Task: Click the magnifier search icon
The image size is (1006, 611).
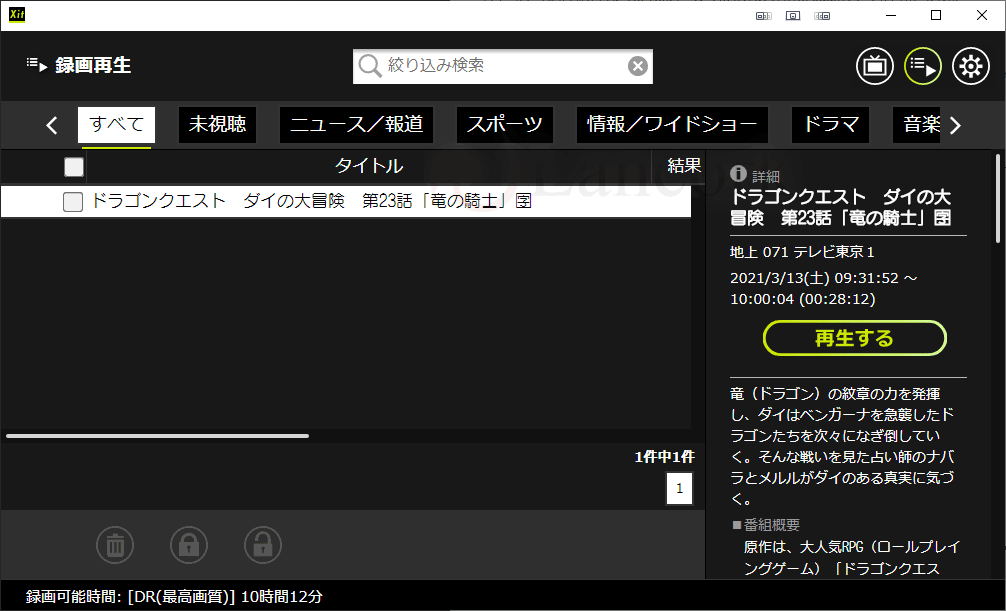Action: click(x=370, y=66)
